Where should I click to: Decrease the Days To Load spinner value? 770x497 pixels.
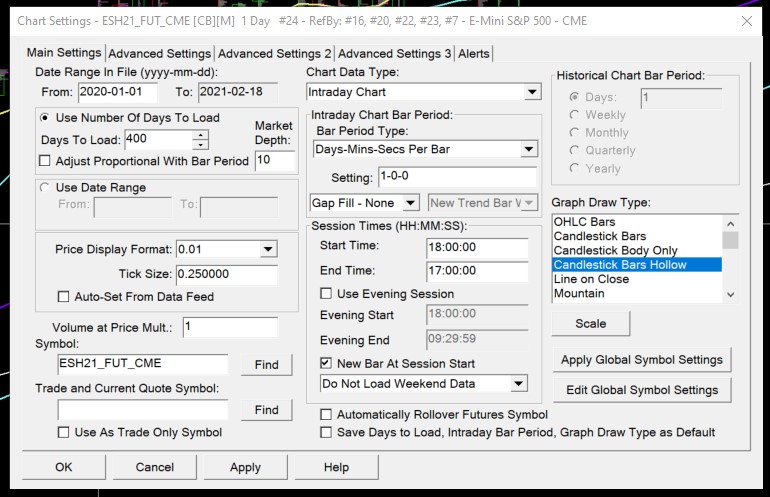200,145
